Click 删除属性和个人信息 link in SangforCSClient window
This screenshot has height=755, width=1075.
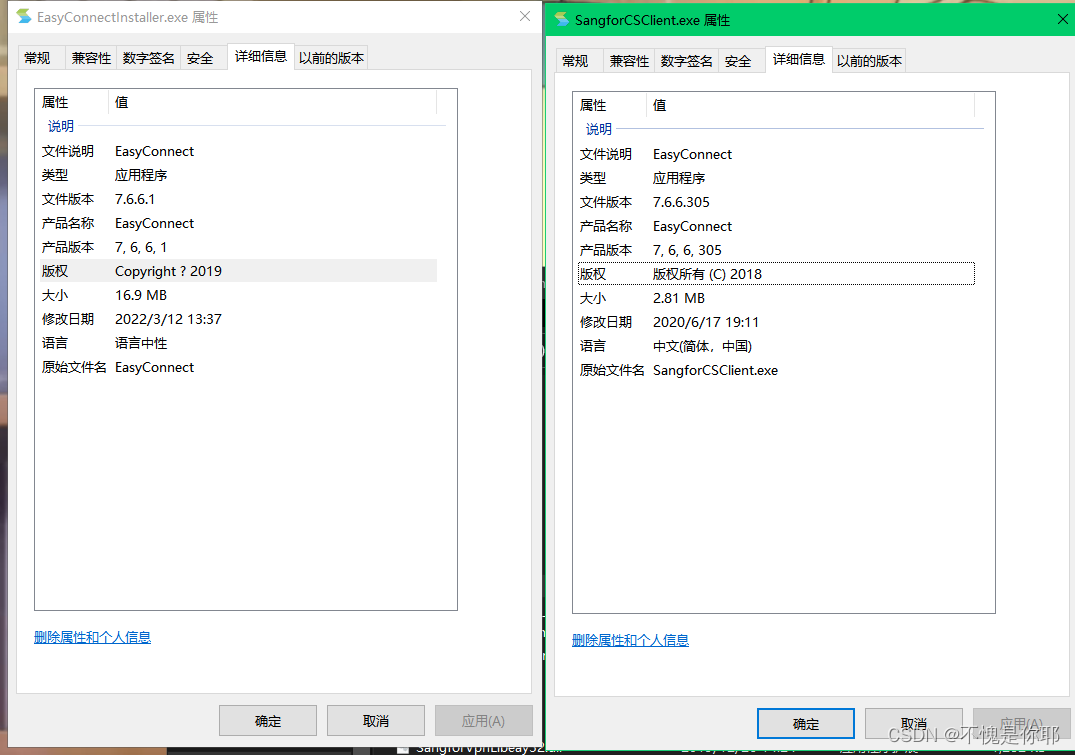[x=630, y=640]
